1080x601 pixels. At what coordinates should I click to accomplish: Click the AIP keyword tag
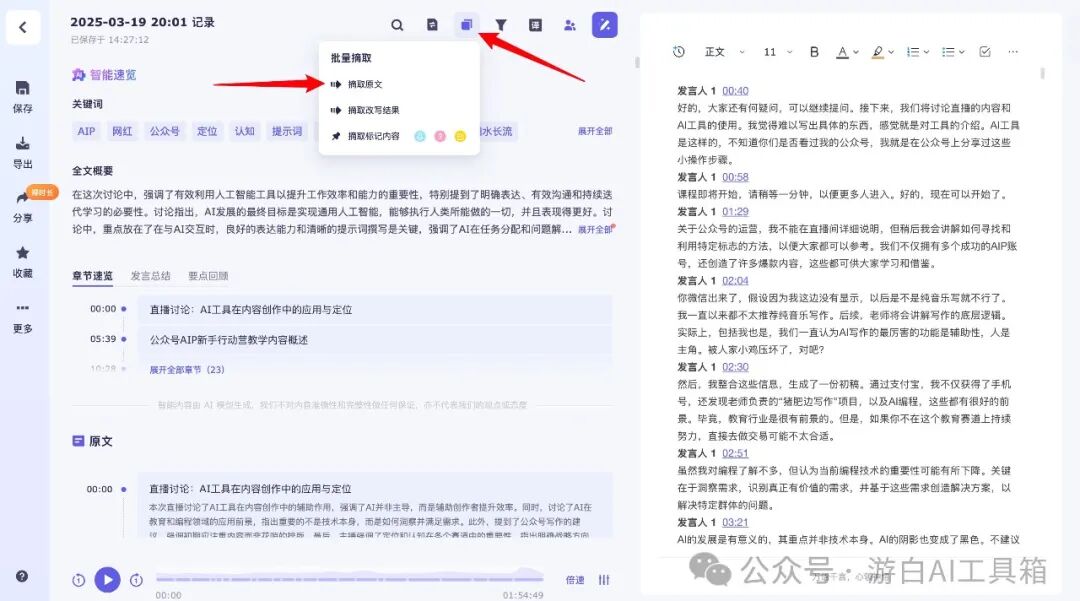pos(85,131)
